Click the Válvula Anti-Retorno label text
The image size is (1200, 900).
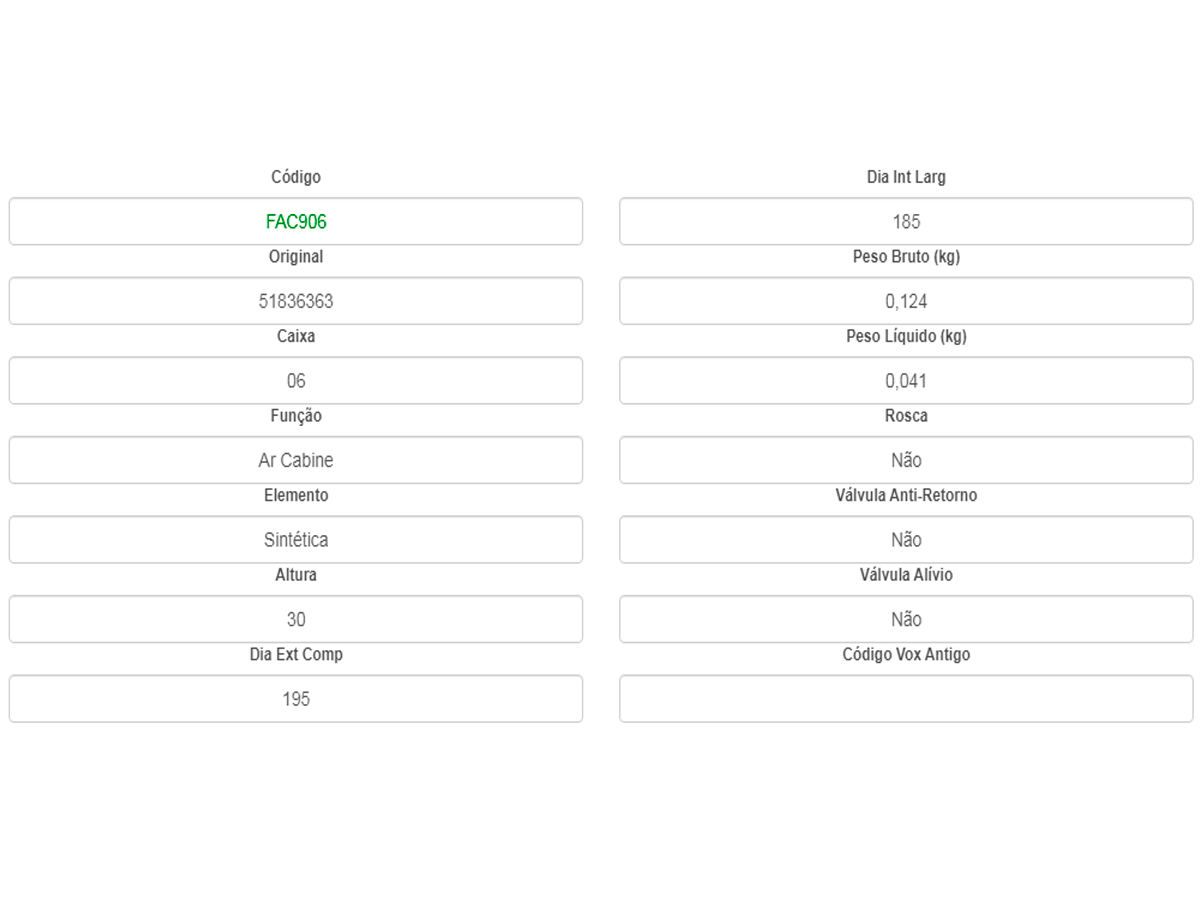[x=906, y=496]
